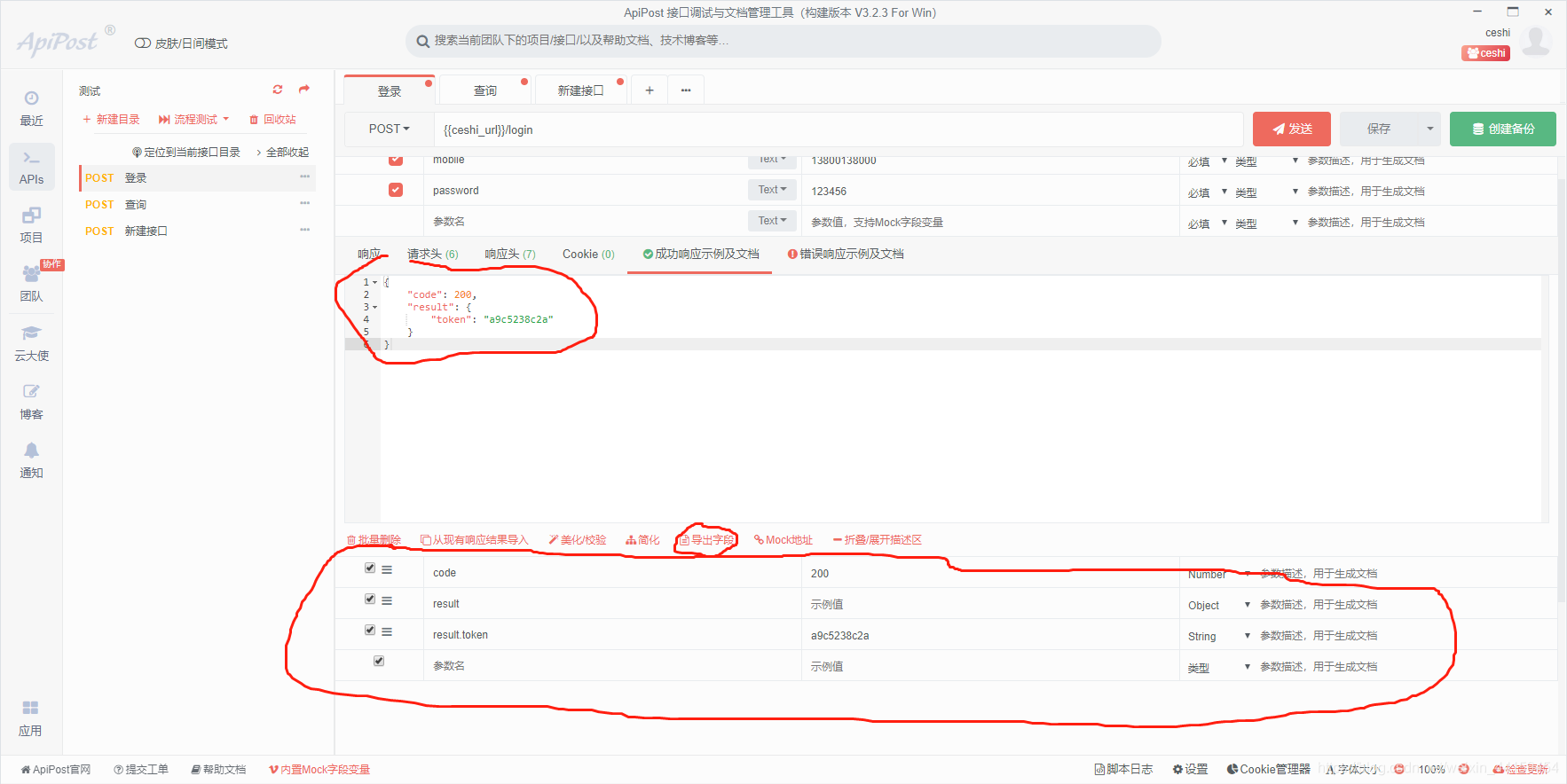1567x784 pixels.
Task: Click drag handle icon of result row
Action: pos(387,601)
